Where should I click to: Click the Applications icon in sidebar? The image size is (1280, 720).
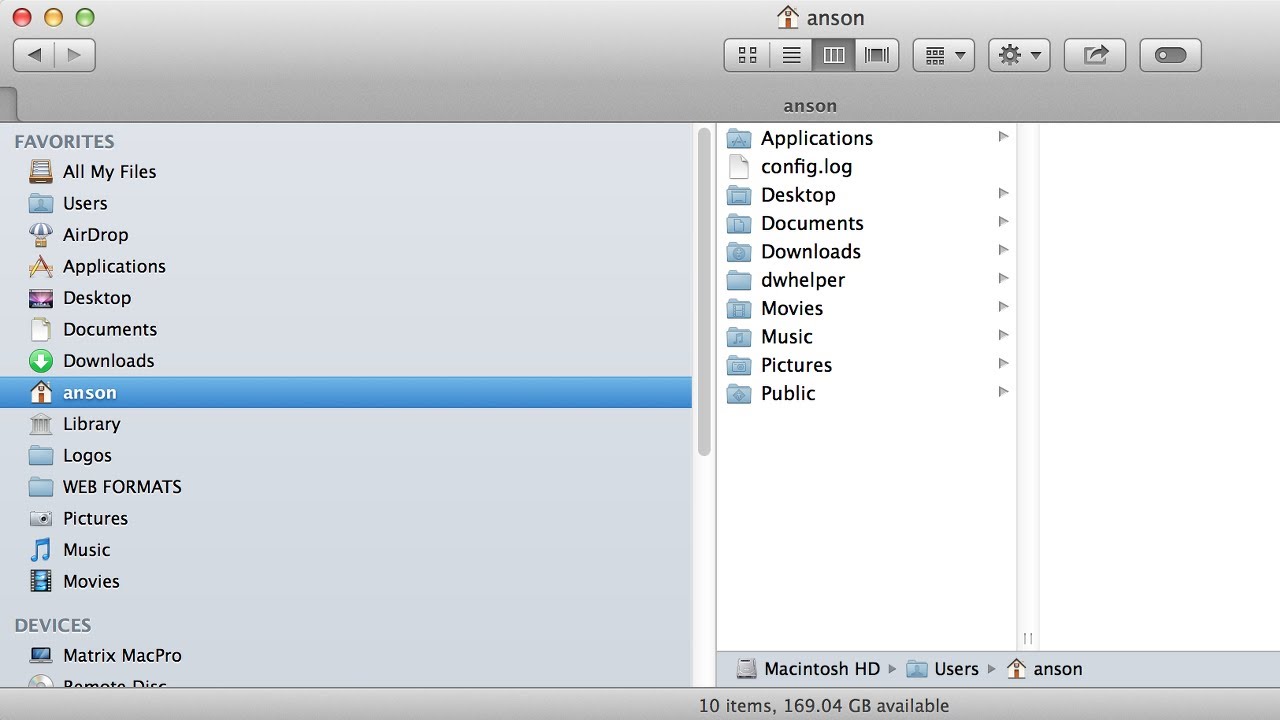[41, 266]
